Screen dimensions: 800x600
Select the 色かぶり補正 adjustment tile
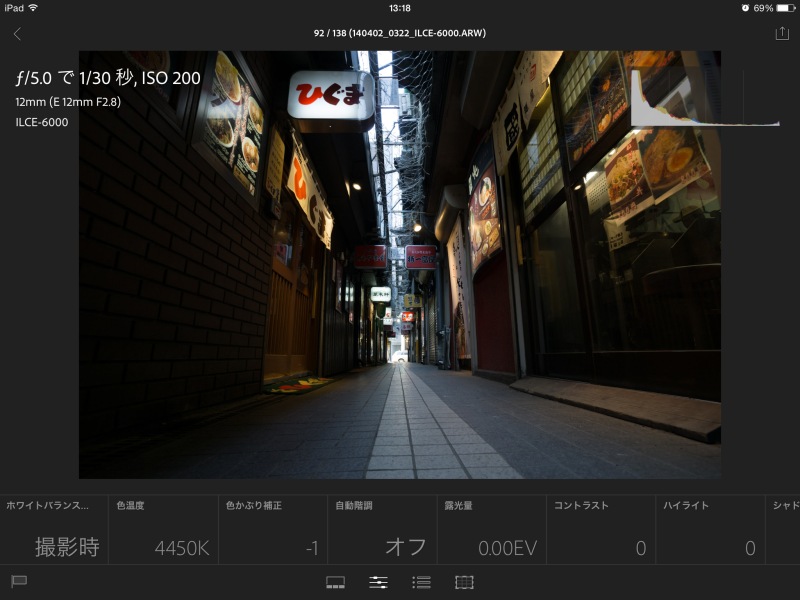[x=273, y=530]
